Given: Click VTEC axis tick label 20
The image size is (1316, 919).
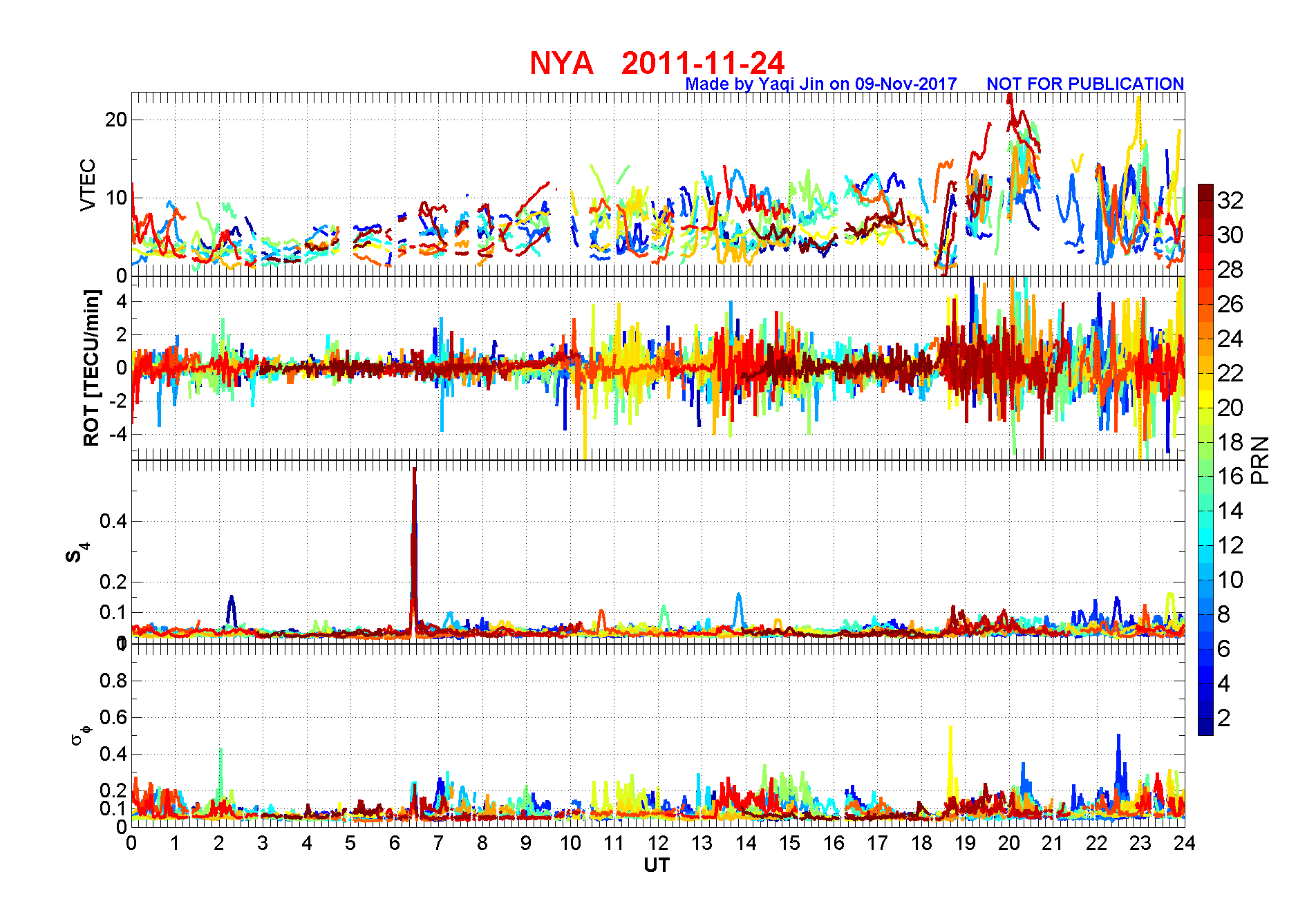Looking at the screenshot, I should pyautogui.click(x=115, y=120).
